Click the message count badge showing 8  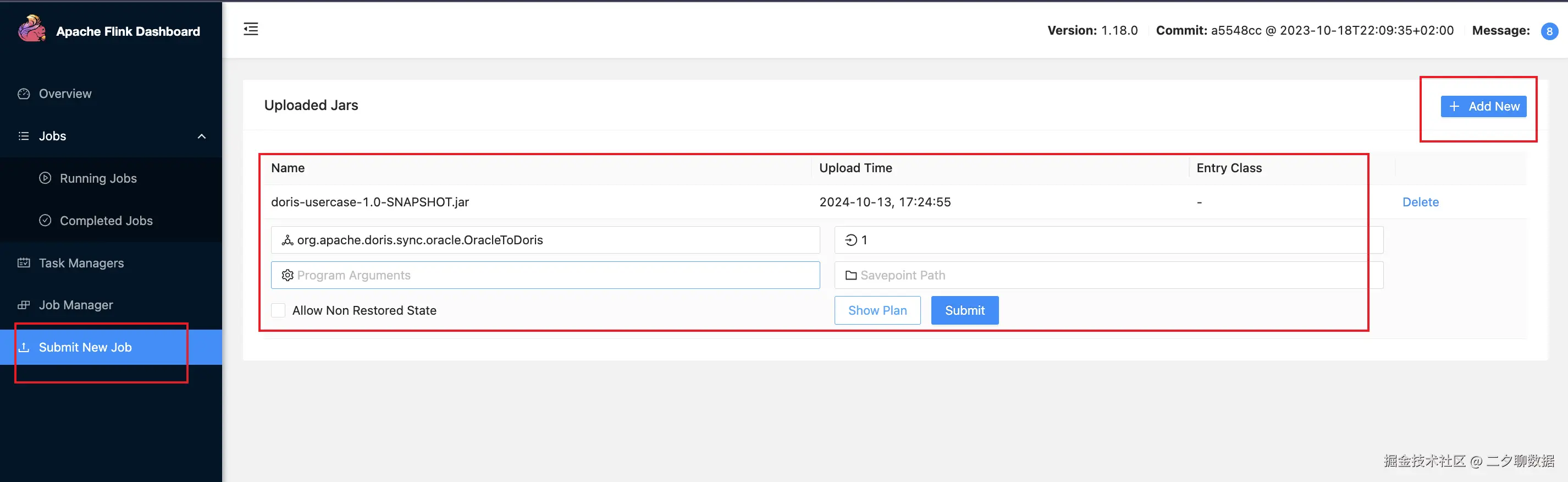[1549, 31]
